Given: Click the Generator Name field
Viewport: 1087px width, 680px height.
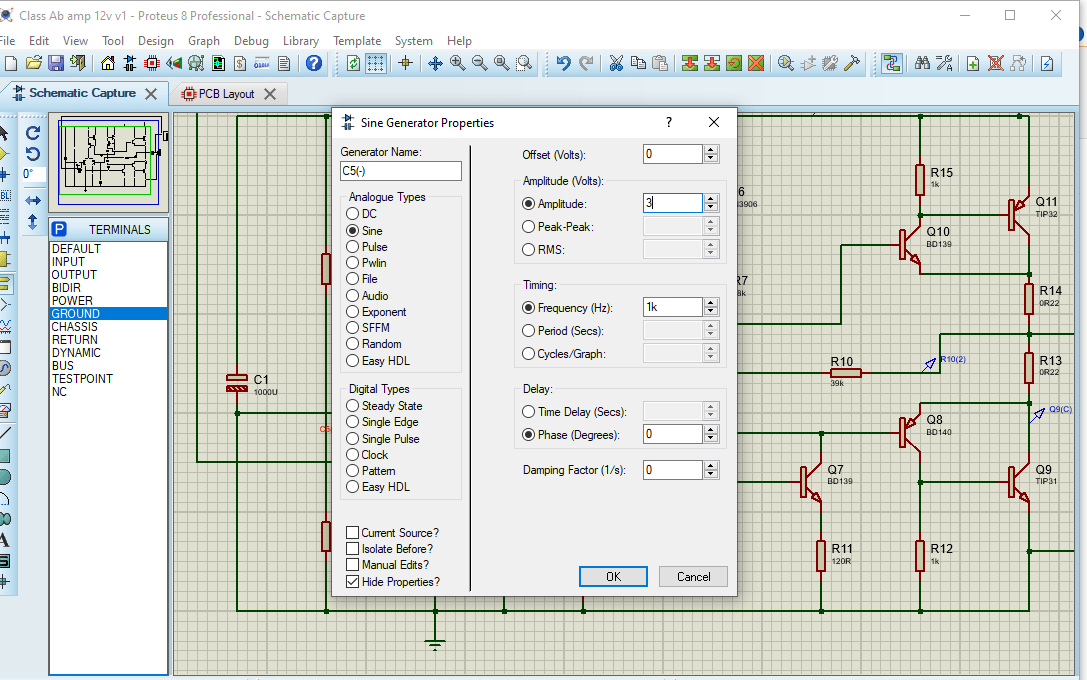Looking at the screenshot, I should click(x=401, y=171).
